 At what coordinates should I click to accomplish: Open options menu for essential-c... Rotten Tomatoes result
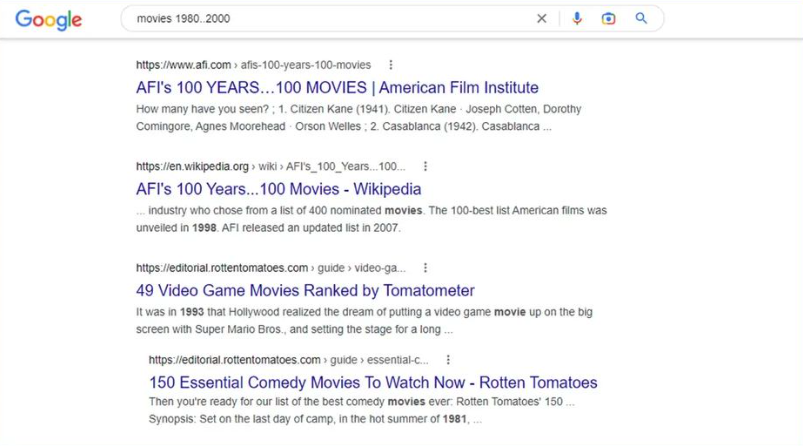coord(448,360)
